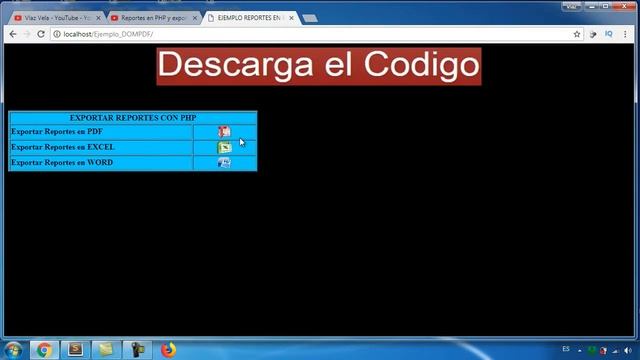Click the green tray icon

tap(591, 350)
